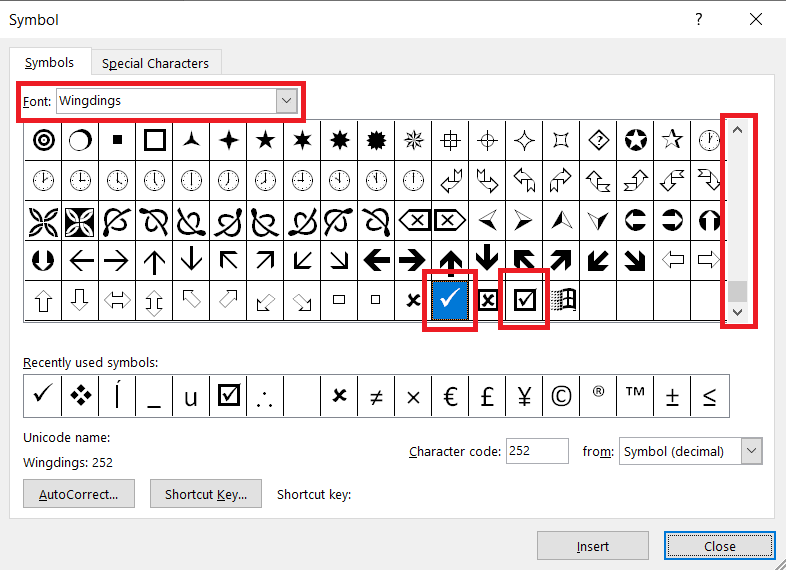Pick the small filled black square symbol

117,140
